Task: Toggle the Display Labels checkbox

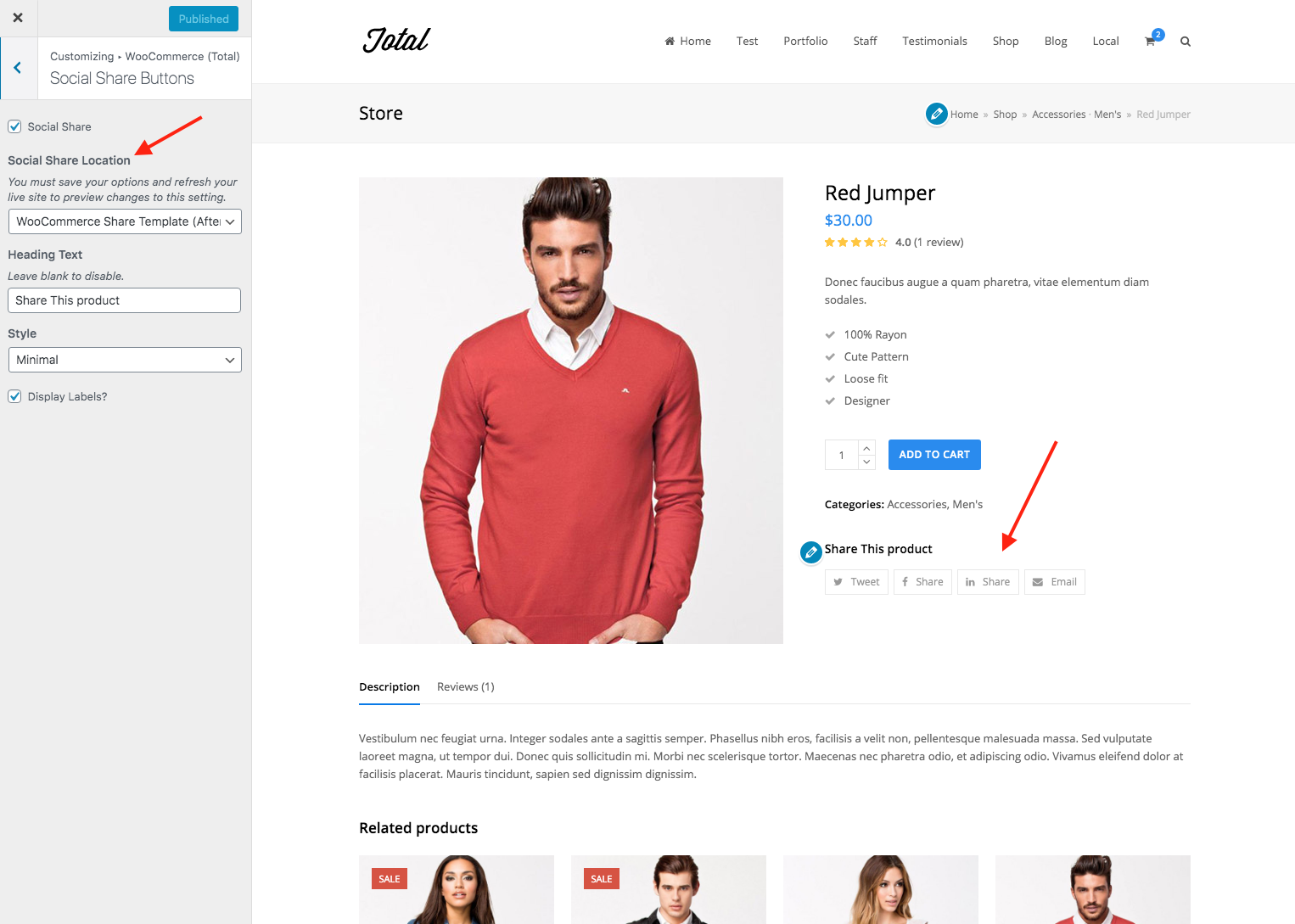Action: coord(14,396)
